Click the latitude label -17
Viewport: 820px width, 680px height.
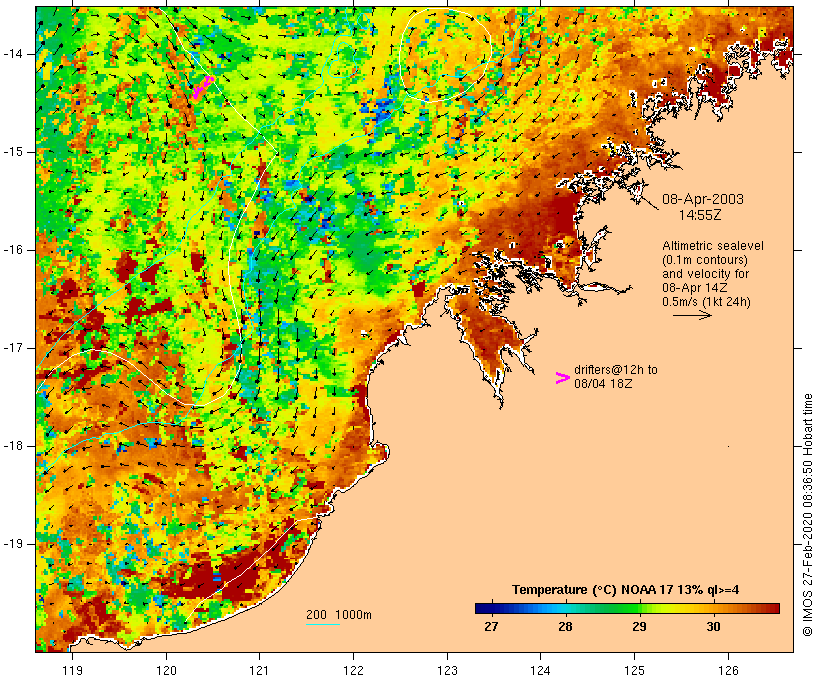click(13, 348)
